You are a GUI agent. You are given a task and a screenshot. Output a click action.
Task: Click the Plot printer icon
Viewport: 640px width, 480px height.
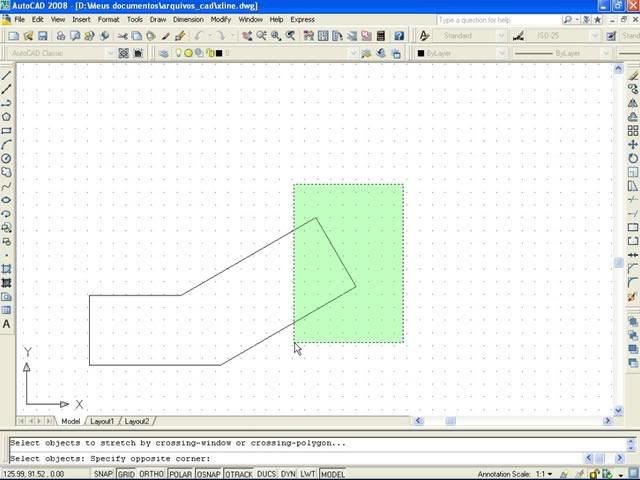point(61,36)
